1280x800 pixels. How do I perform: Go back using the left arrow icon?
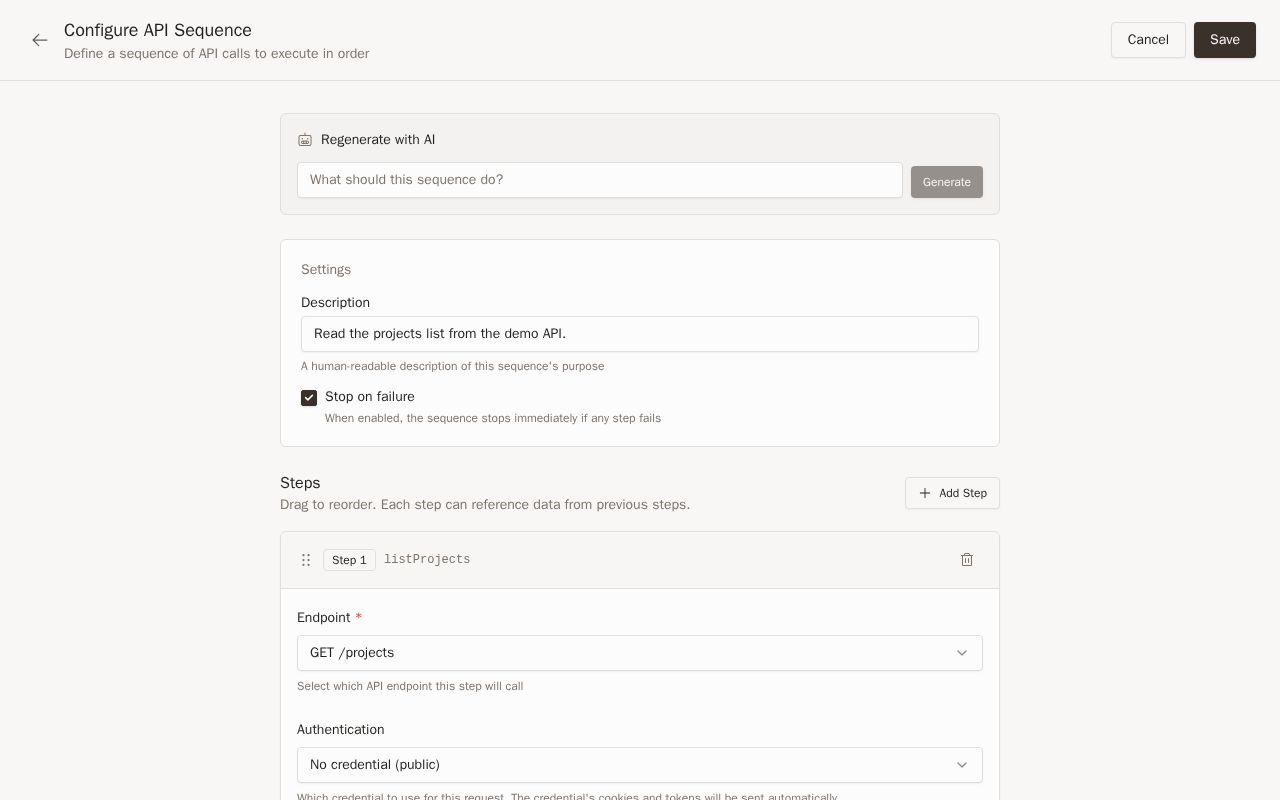[x=40, y=40]
